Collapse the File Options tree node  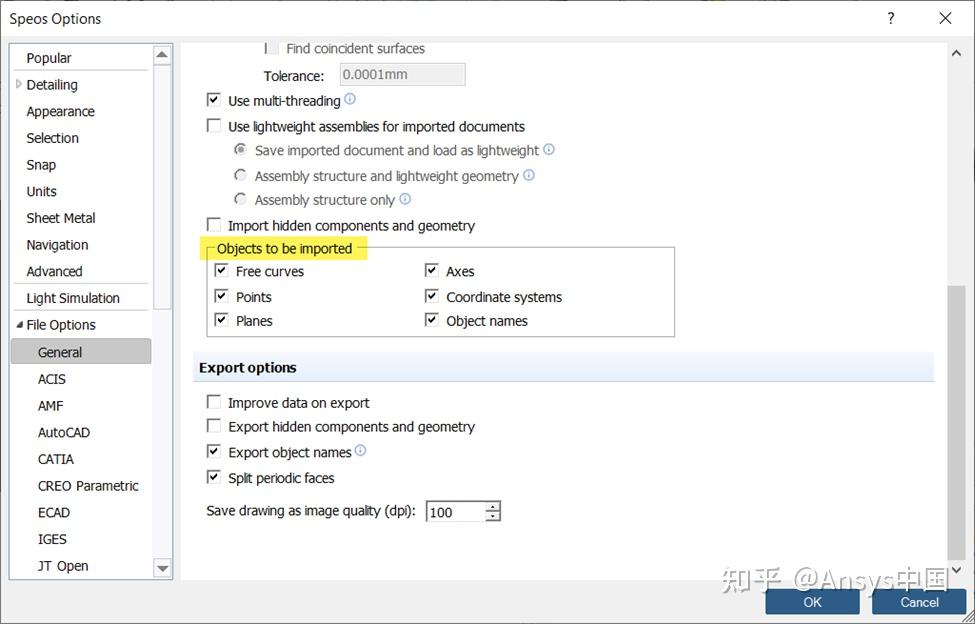[x=18, y=325]
